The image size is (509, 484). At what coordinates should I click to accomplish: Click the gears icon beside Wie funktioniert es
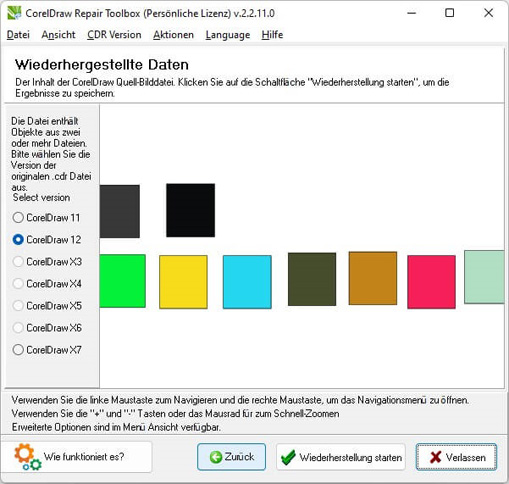click(28, 457)
